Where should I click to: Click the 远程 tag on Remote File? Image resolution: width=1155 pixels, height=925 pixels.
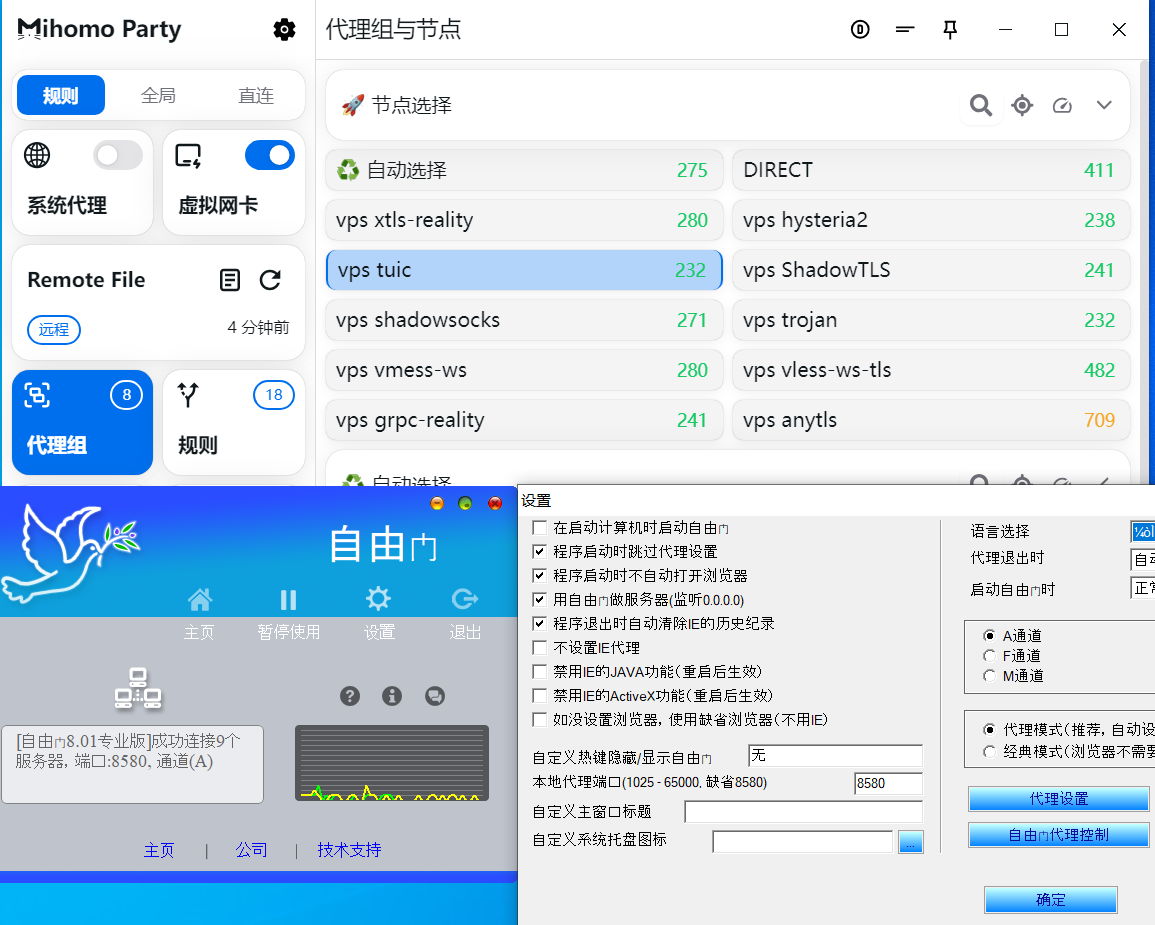tap(54, 329)
